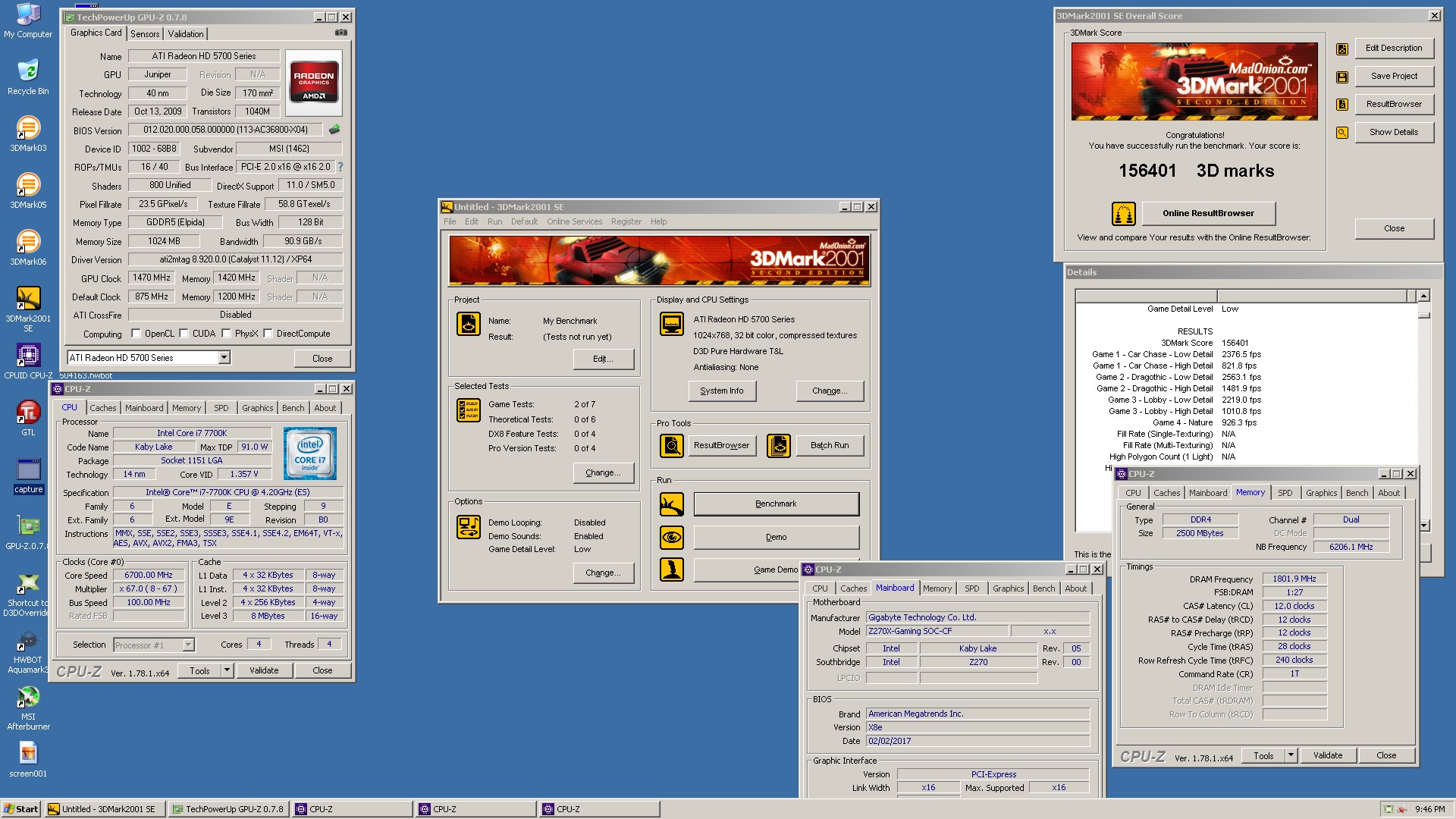Image resolution: width=1456 pixels, height=819 pixels.
Task: Click the Benchmark run icon
Action: (x=671, y=504)
